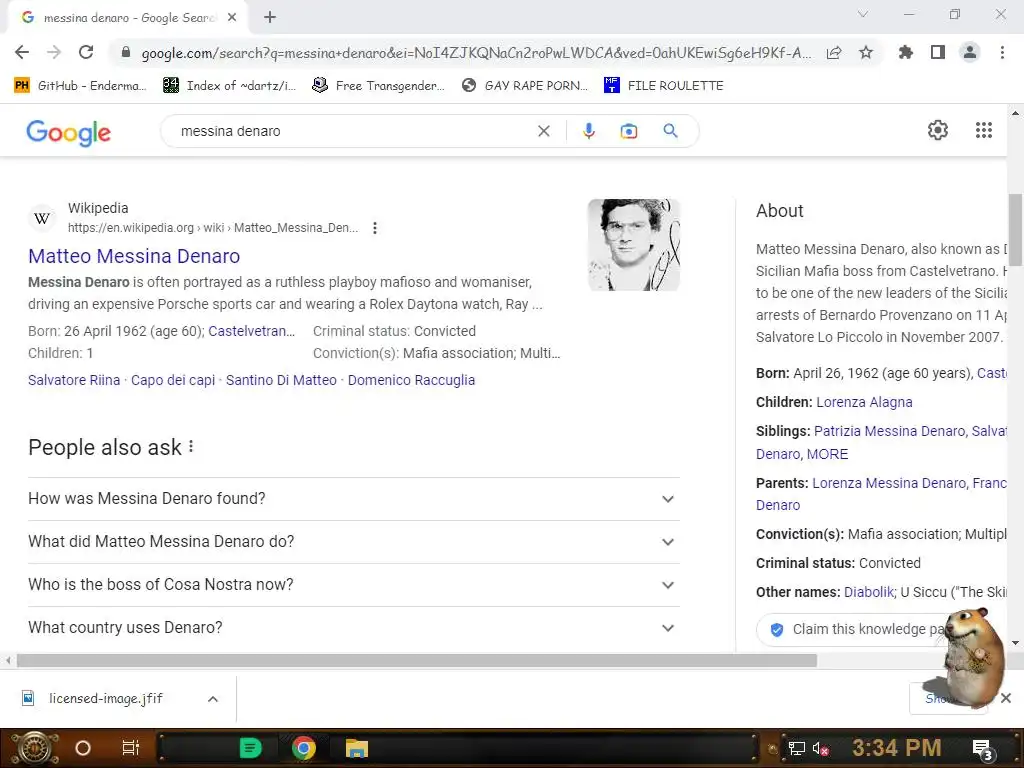Open the Santino Di Matteo link
The height and width of the screenshot is (768, 1024).
281,380
